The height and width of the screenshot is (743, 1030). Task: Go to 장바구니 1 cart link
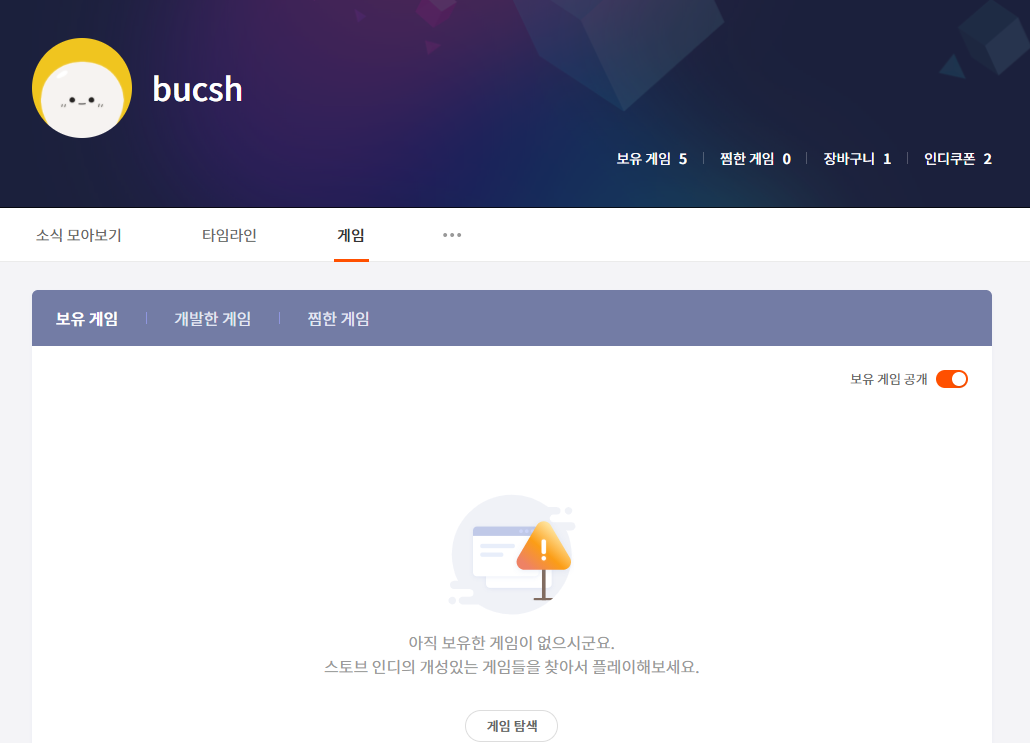[x=857, y=159]
